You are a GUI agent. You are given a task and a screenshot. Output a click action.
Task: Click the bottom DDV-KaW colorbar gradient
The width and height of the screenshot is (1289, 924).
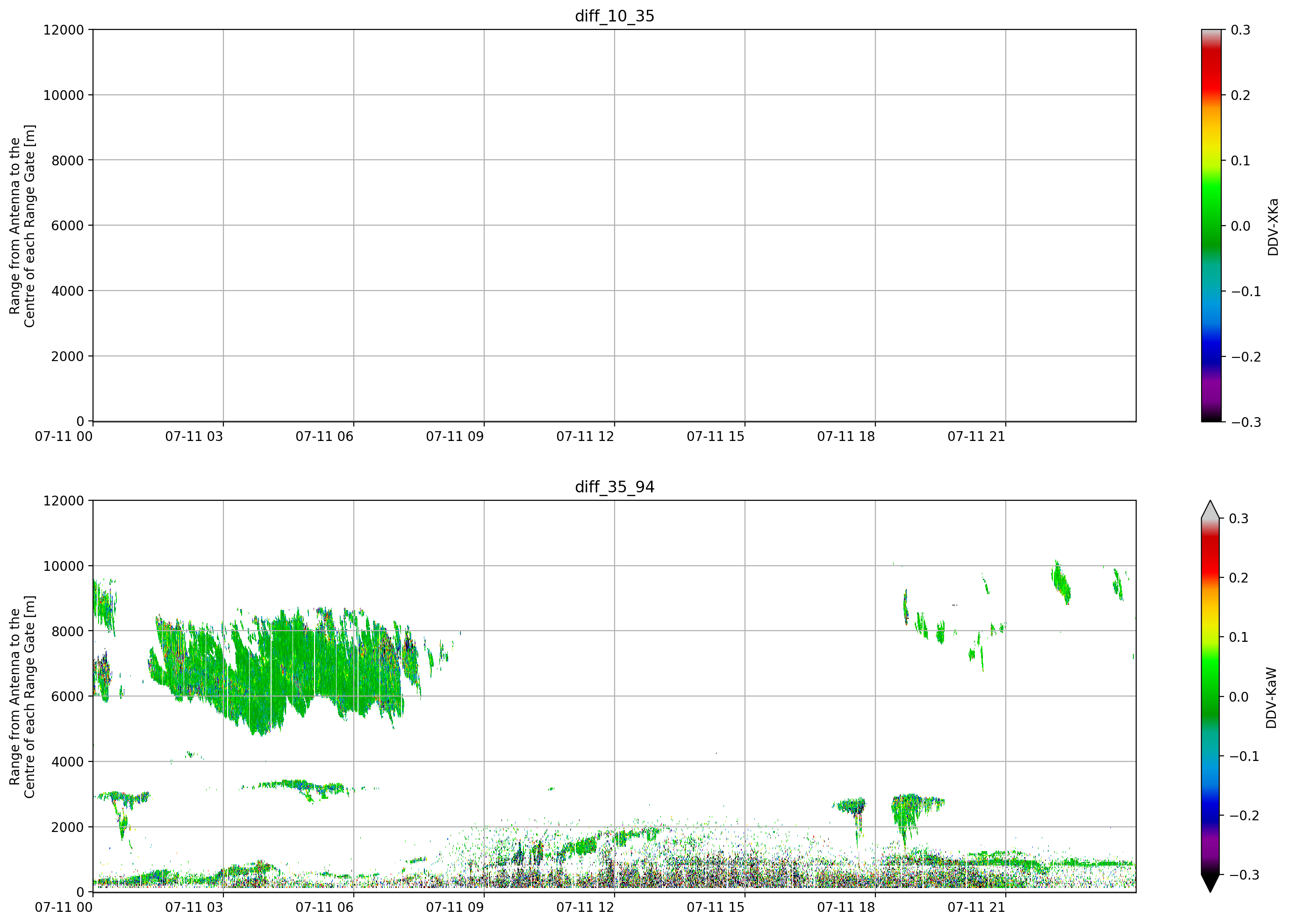pos(1210,696)
